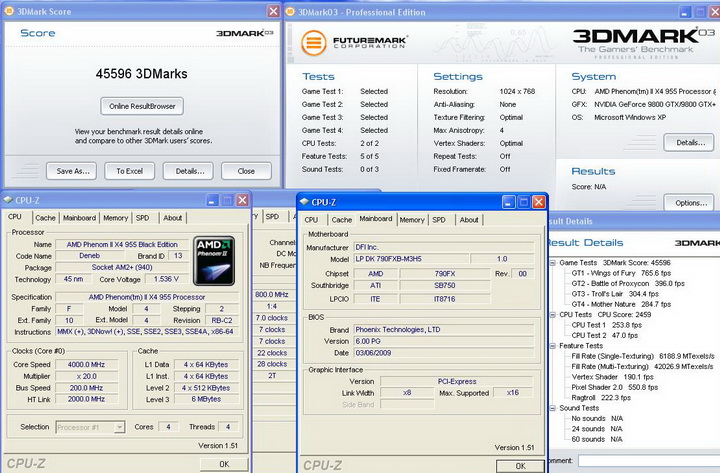Click OK in left CPU-Z window
The height and width of the screenshot is (473, 720).
[224, 464]
